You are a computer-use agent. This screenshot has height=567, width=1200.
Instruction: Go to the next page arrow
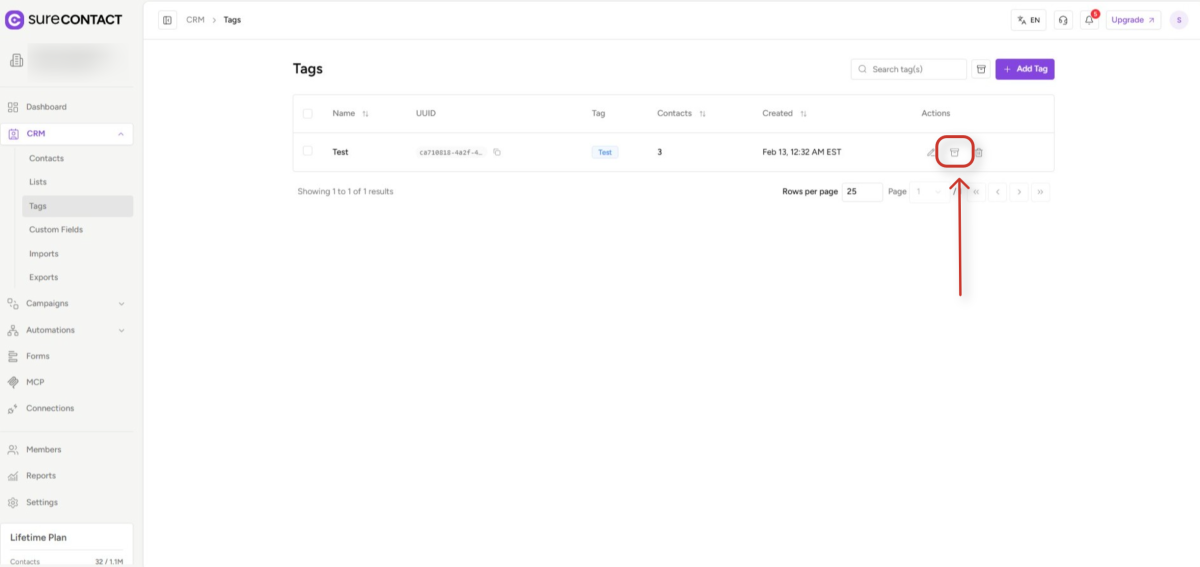pos(1019,191)
